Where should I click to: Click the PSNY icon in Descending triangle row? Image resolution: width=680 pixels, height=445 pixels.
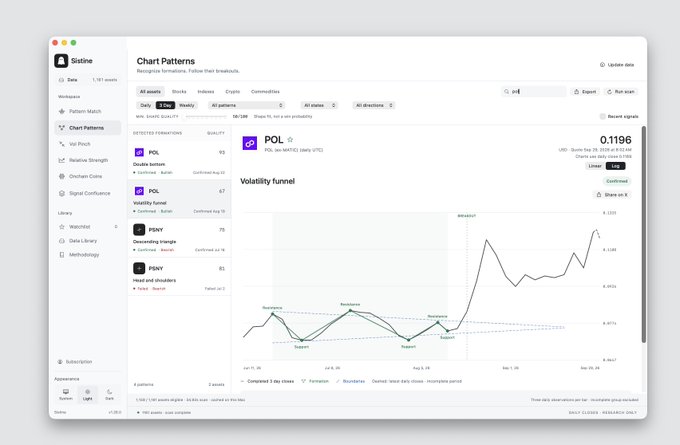(139, 229)
